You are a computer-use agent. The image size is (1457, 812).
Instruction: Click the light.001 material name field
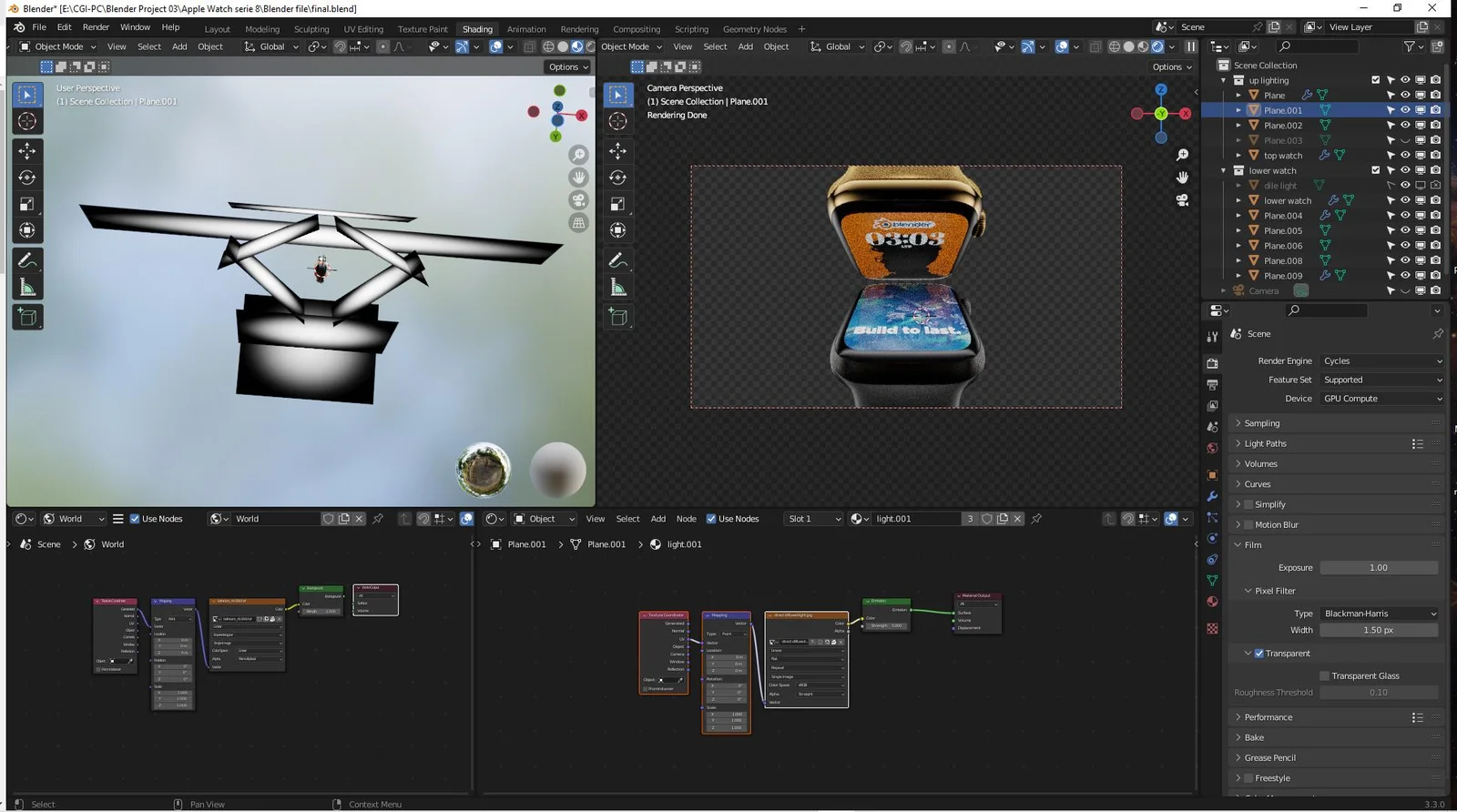[x=915, y=519]
